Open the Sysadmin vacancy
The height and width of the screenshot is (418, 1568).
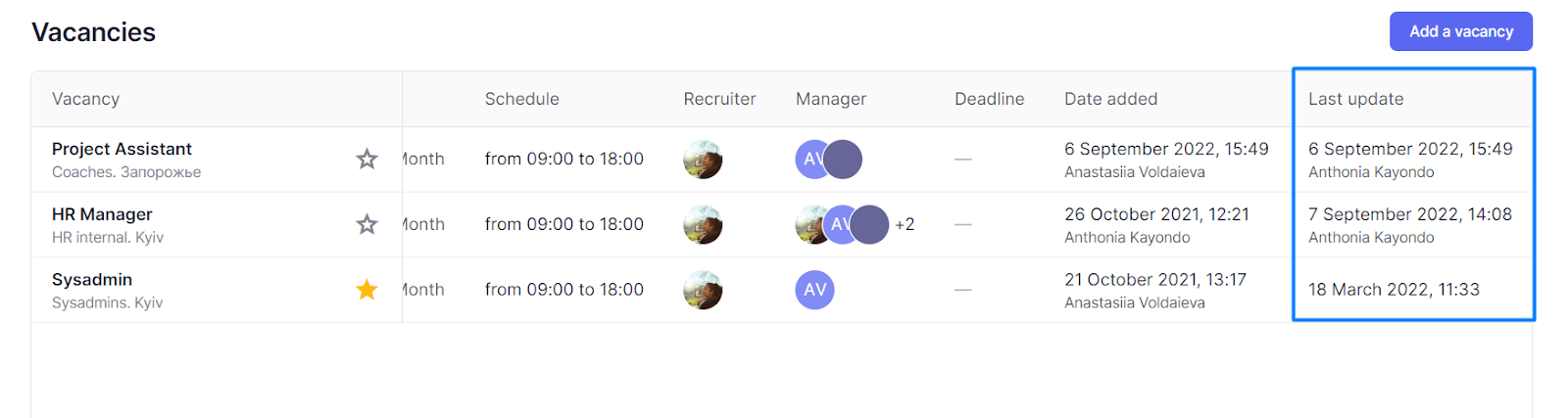(92, 280)
